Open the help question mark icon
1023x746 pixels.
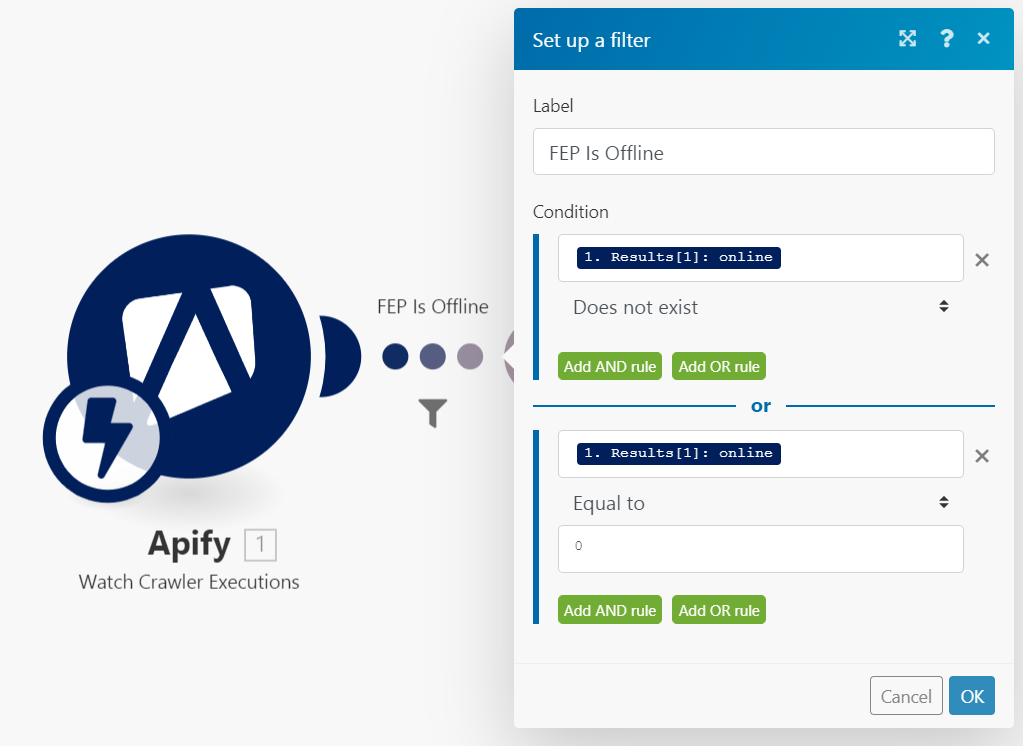tap(946, 39)
